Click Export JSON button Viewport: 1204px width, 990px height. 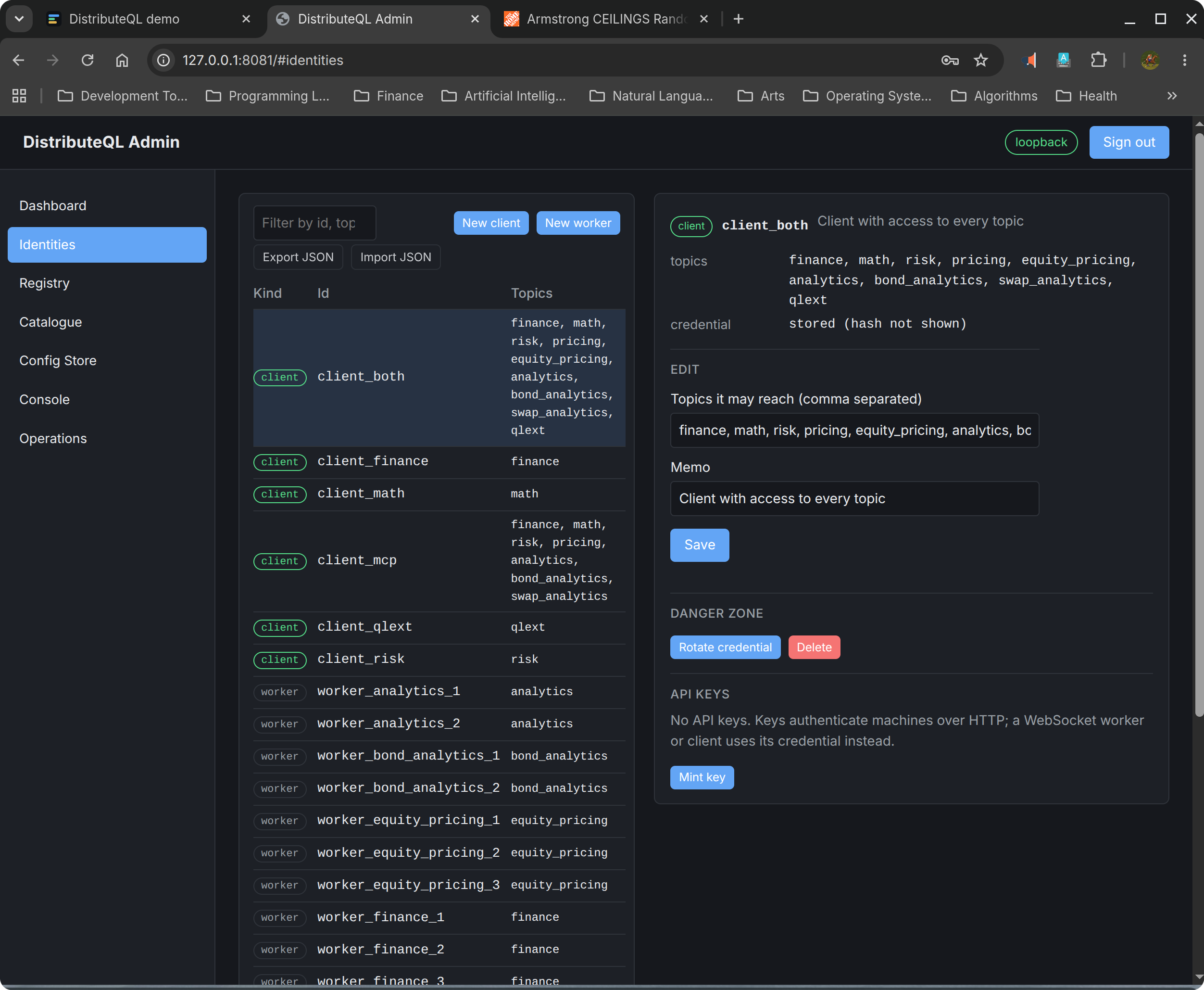click(298, 257)
